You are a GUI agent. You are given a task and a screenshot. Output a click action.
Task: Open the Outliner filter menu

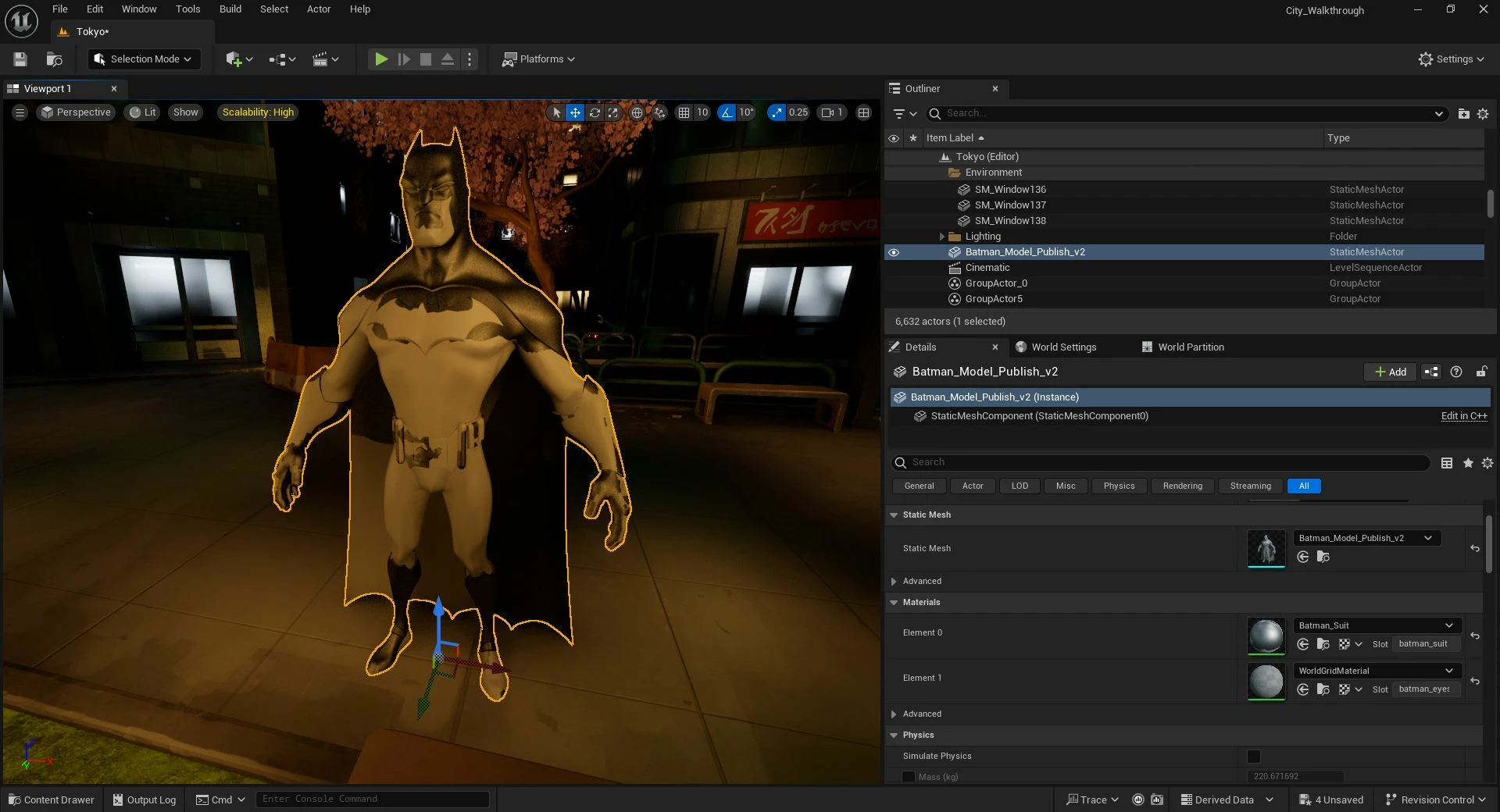click(905, 114)
